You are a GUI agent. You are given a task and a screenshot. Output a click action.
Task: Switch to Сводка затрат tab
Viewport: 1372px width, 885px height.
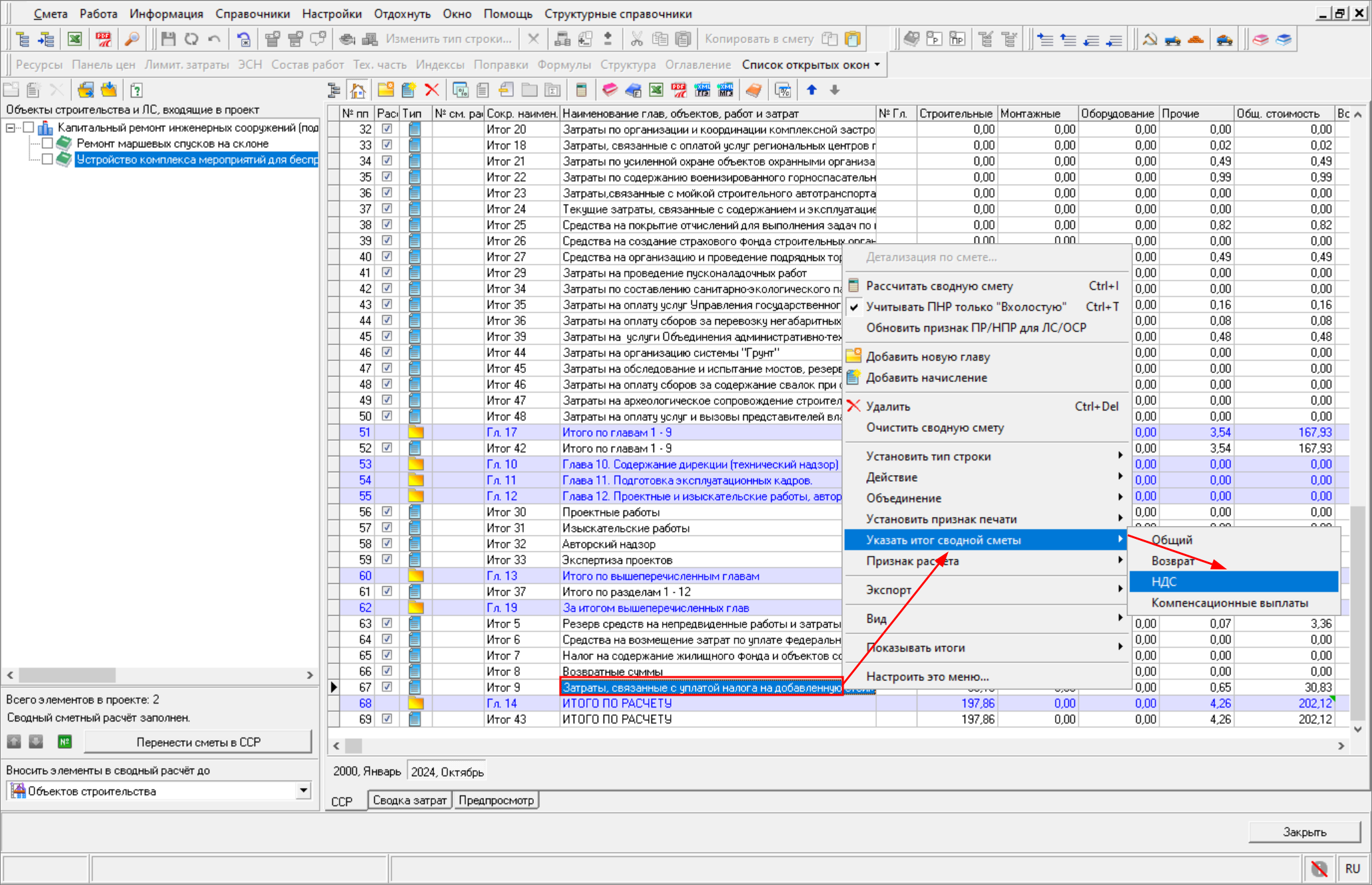pyautogui.click(x=409, y=800)
